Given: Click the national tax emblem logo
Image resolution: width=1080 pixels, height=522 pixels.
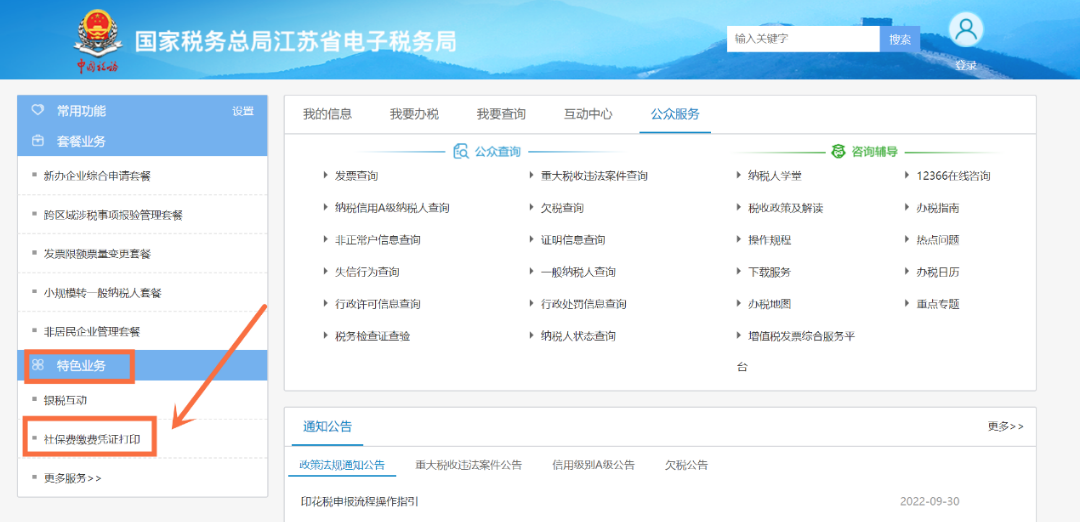Looking at the screenshot, I should click(97, 35).
